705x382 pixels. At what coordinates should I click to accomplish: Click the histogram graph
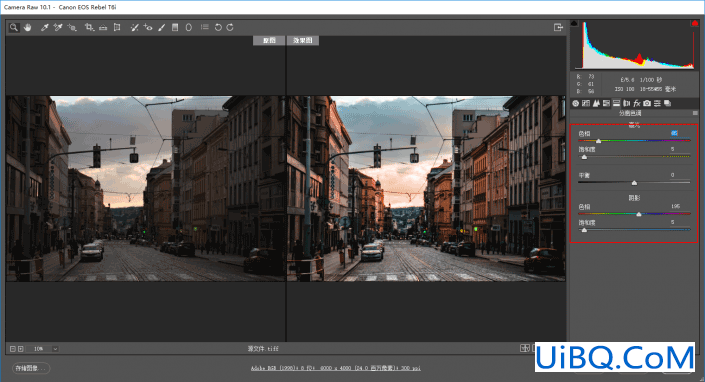point(634,45)
